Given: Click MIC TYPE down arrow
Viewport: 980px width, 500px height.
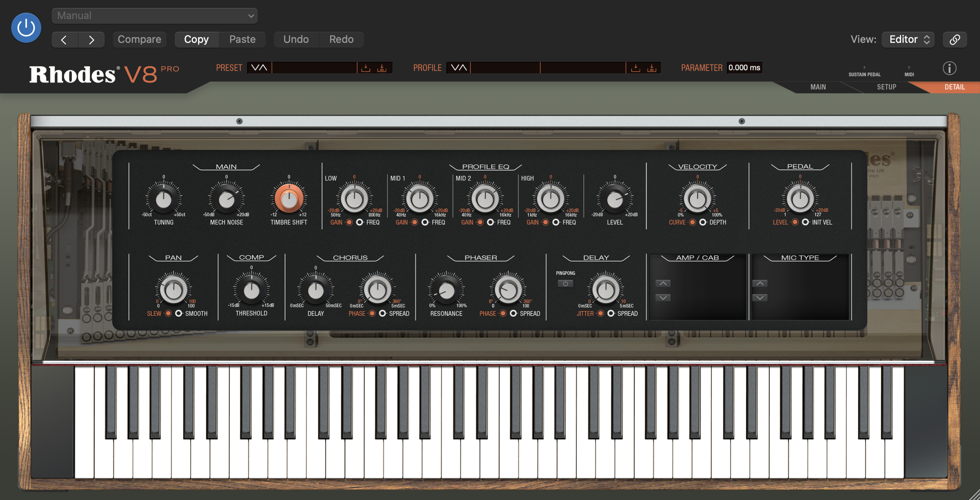Looking at the screenshot, I should [760, 298].
